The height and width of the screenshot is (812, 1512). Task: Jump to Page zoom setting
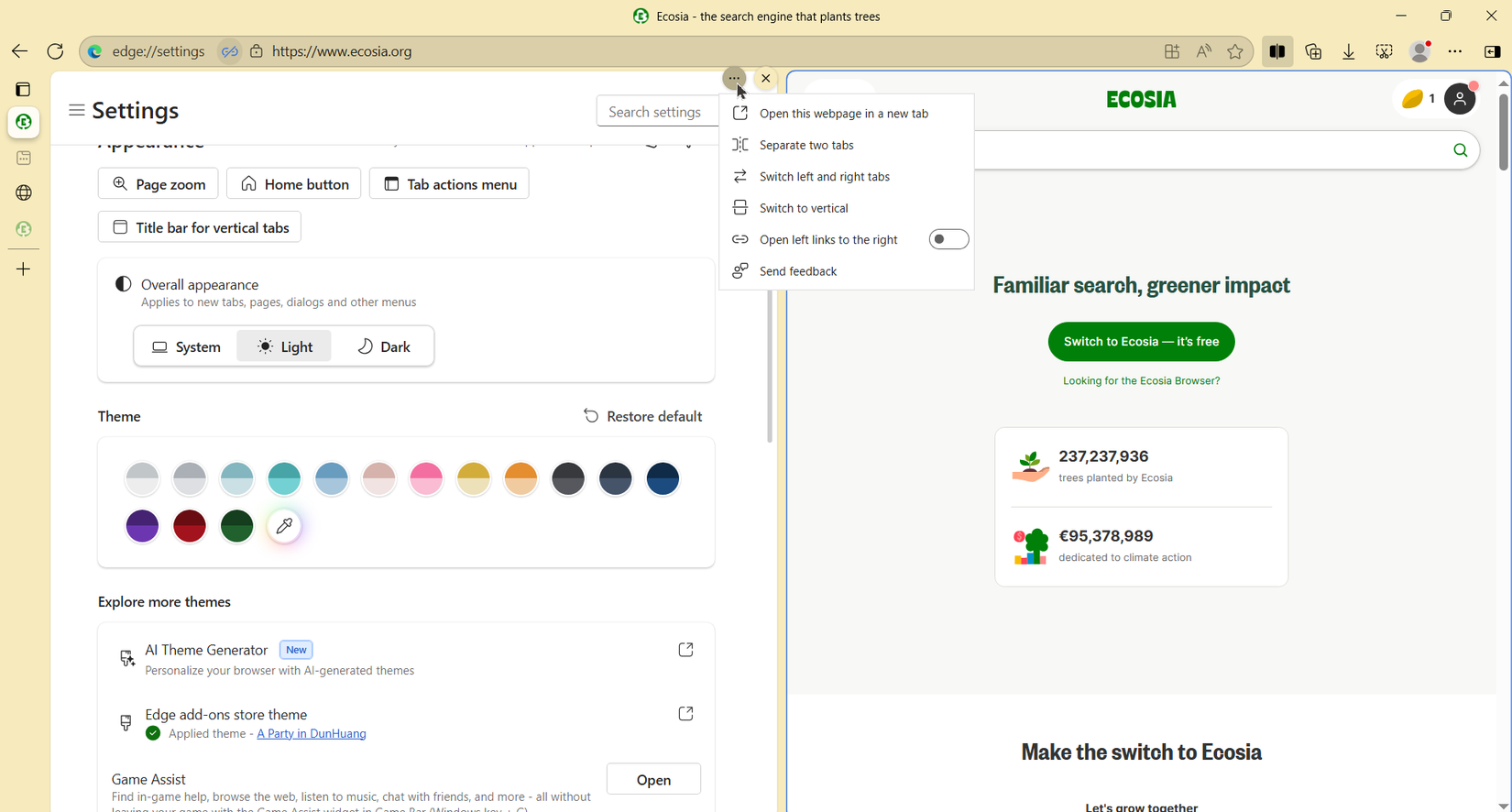point(159,184)
